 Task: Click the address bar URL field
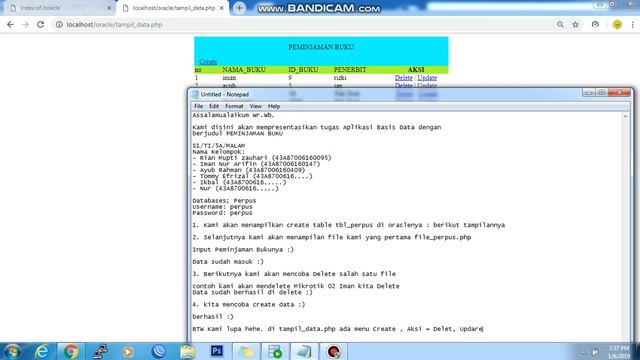[x=302, y=24]
